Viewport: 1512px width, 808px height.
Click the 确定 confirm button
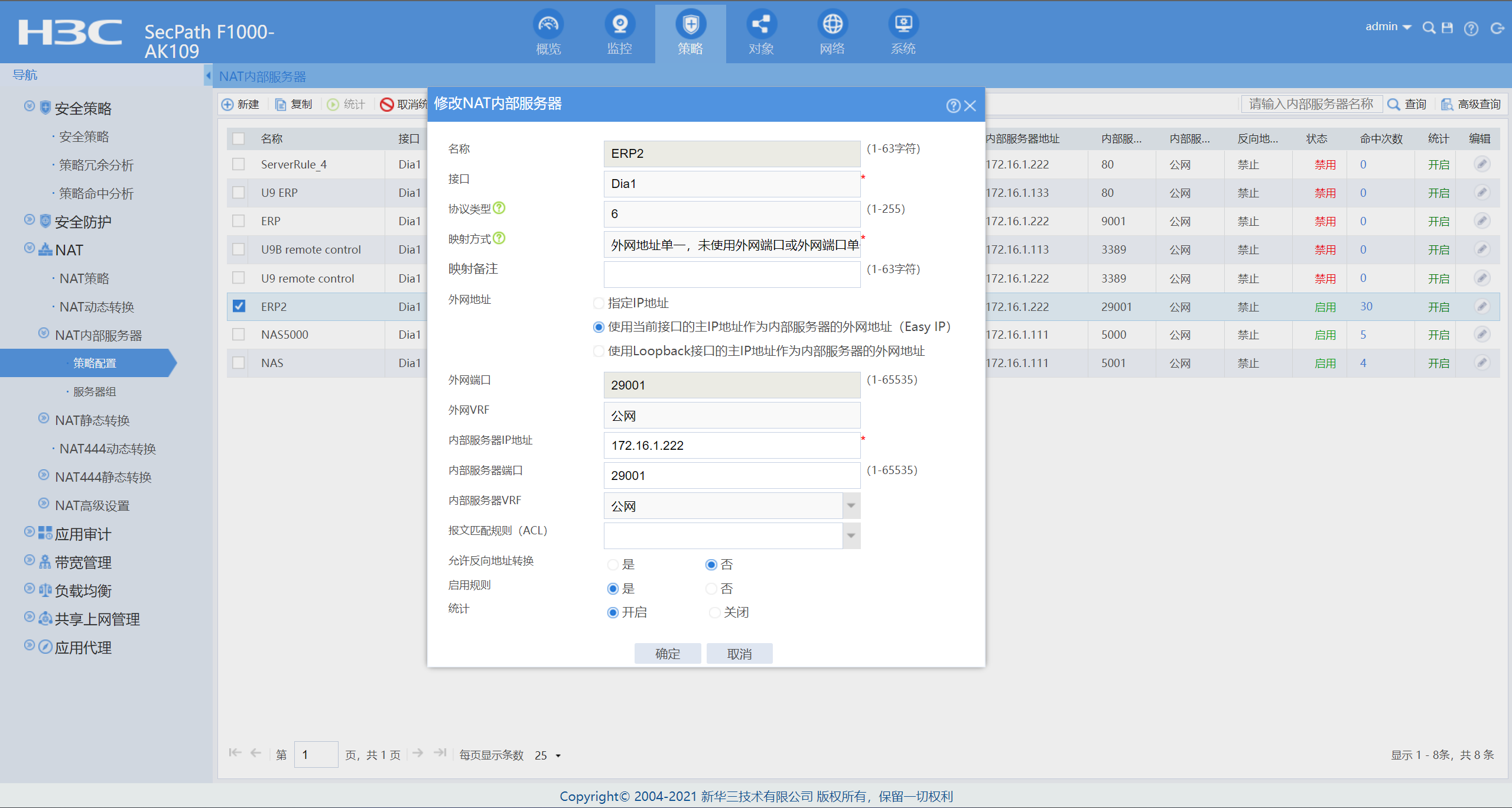coord(667,654)
